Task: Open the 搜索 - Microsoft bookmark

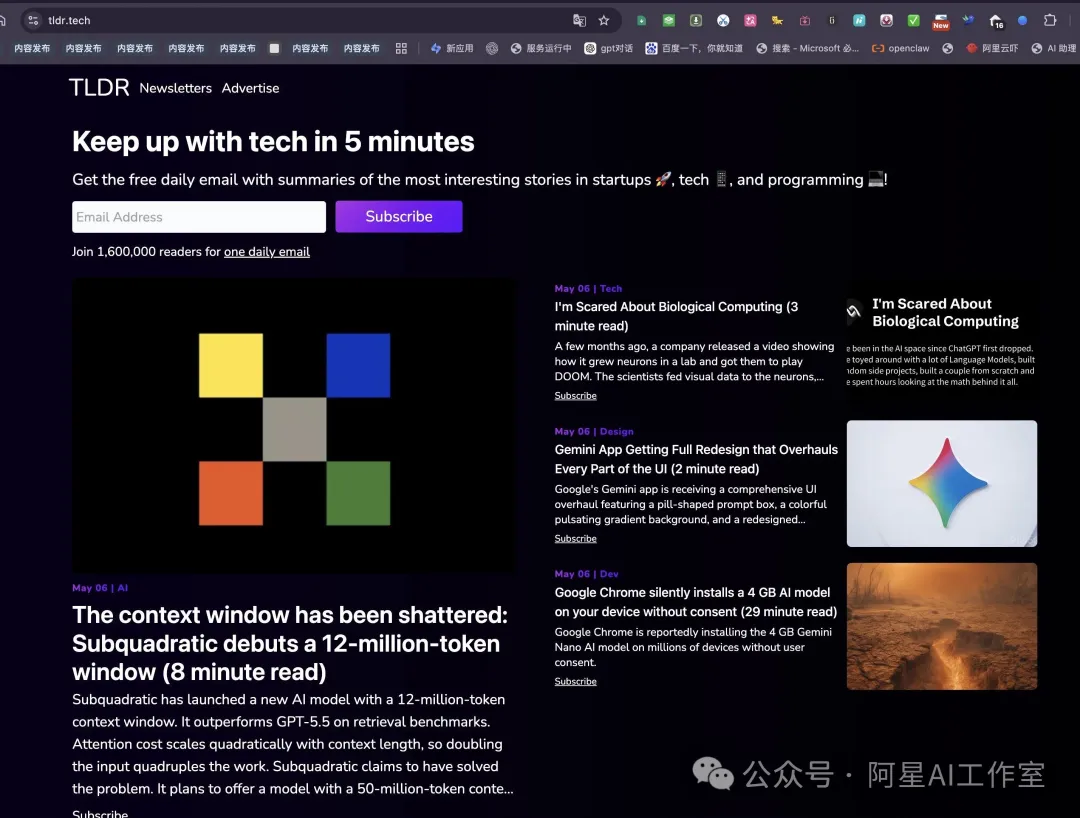Action: [808, 48]
